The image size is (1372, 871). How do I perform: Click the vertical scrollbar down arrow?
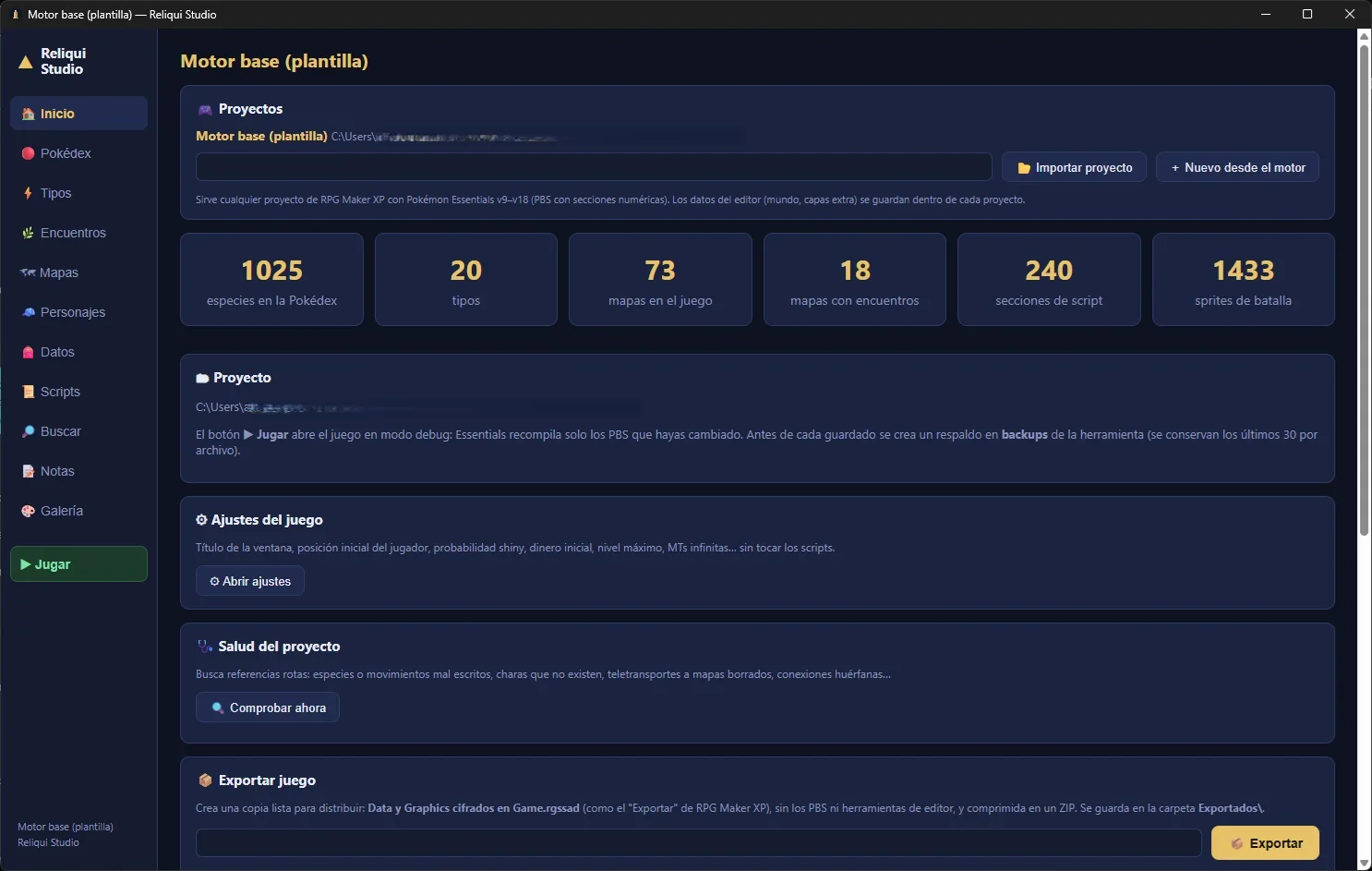click(1364, 864)
